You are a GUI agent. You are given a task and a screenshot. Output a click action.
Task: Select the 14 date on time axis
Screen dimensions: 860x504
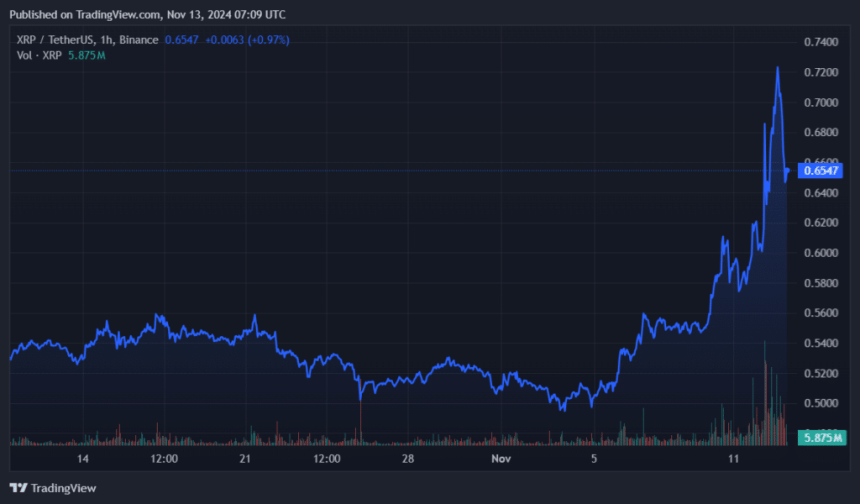tap(83, 458)
